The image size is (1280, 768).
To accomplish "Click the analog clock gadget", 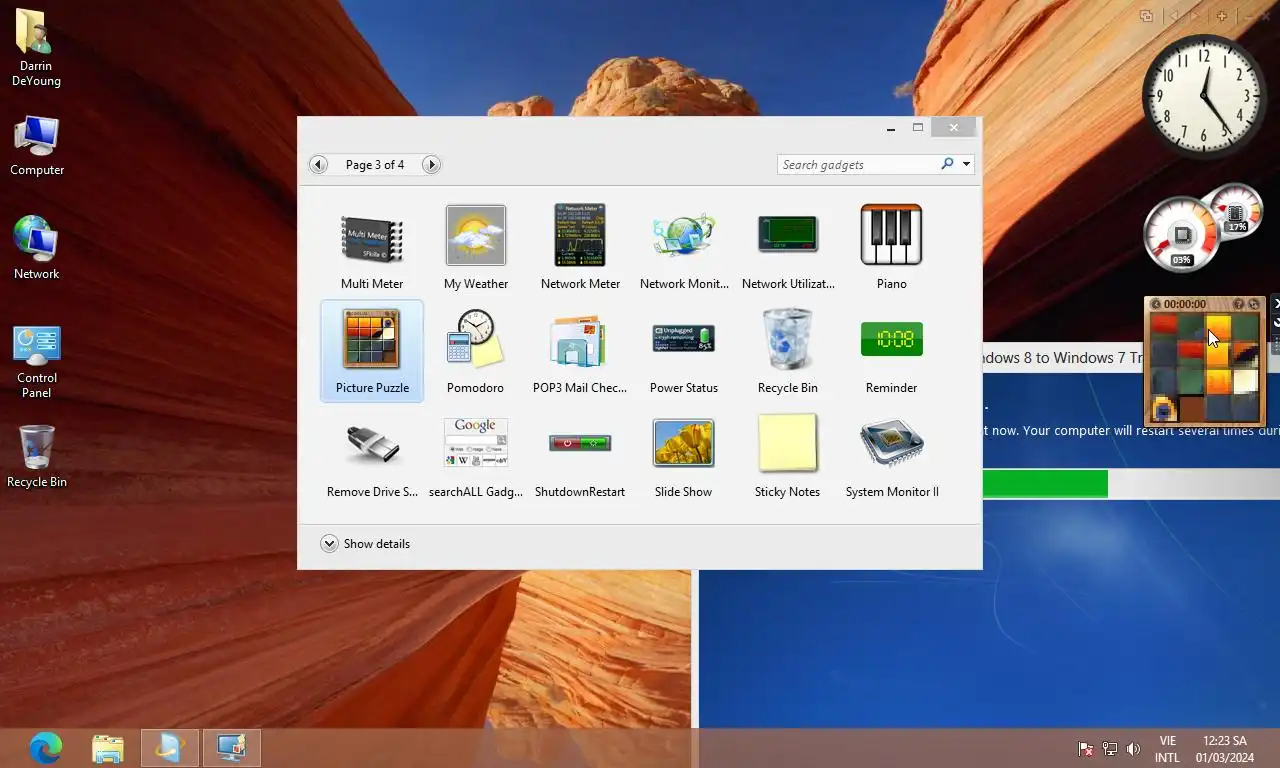I will pos(1204,96).
